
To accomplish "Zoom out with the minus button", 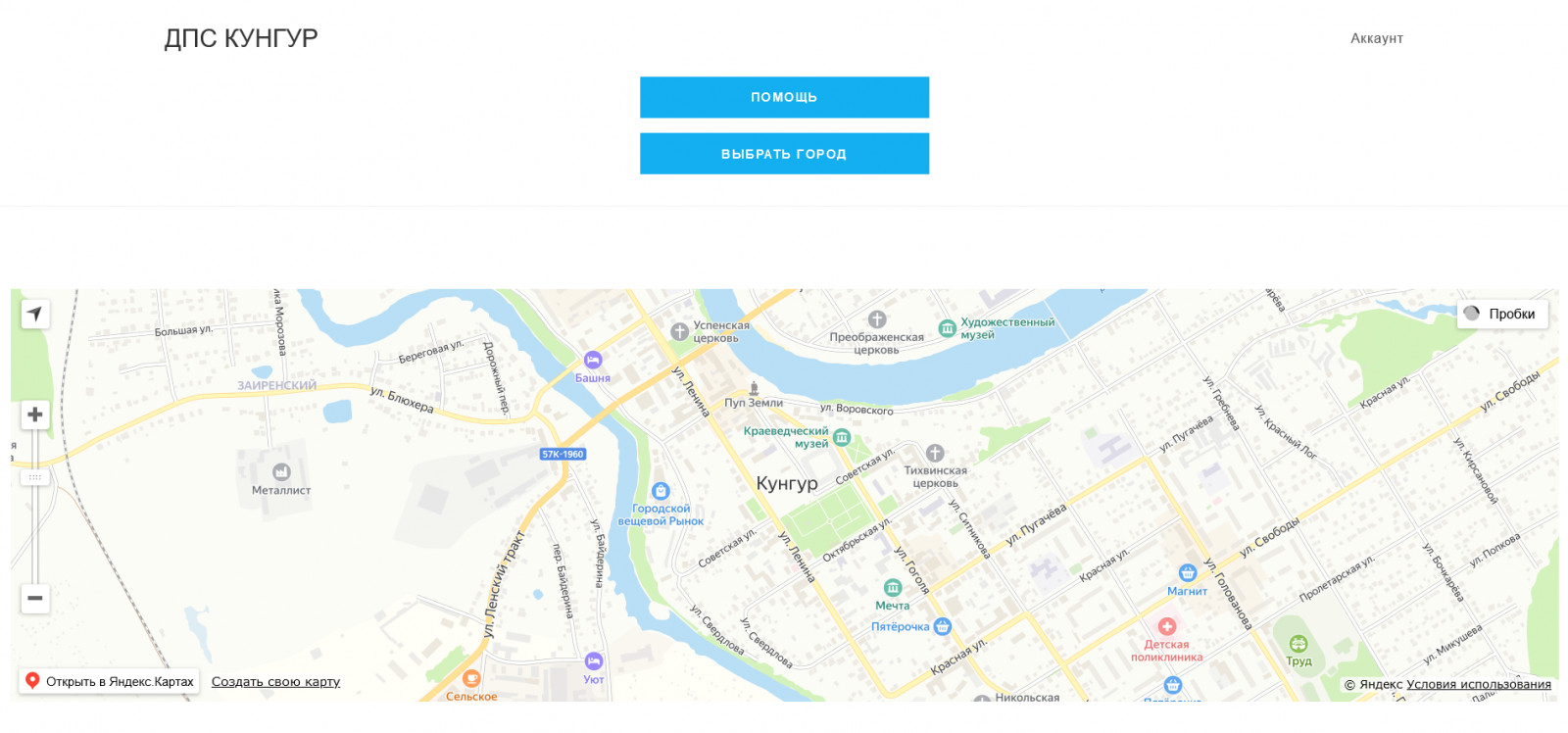I will (35, 598).
